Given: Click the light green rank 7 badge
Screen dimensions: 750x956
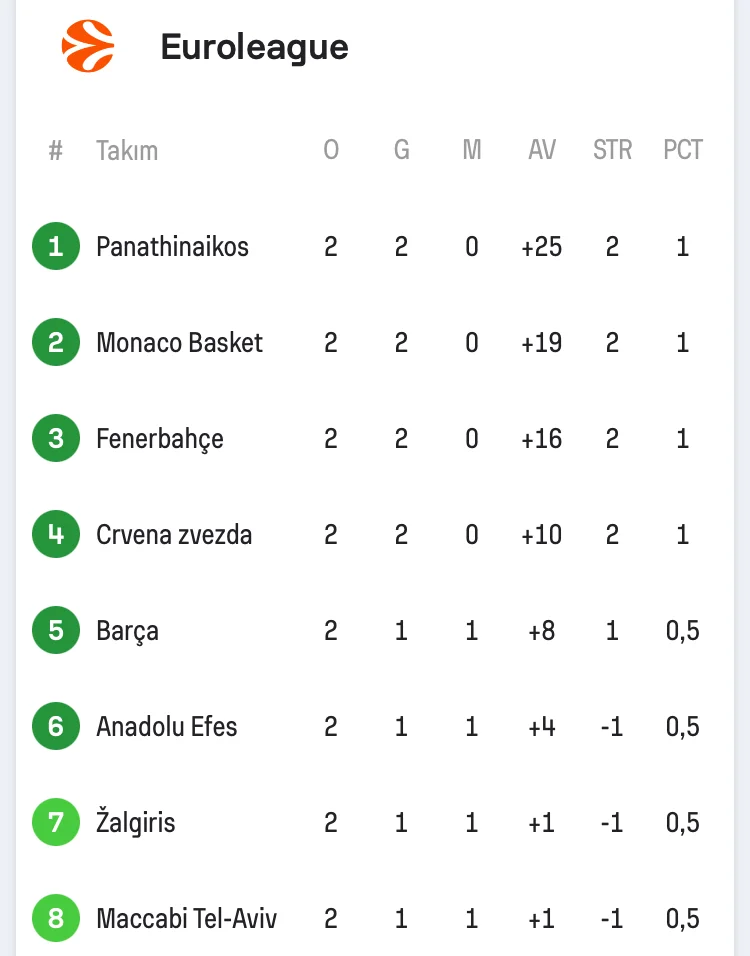Looking at the screenshot, I should click(x=56, y=823).
